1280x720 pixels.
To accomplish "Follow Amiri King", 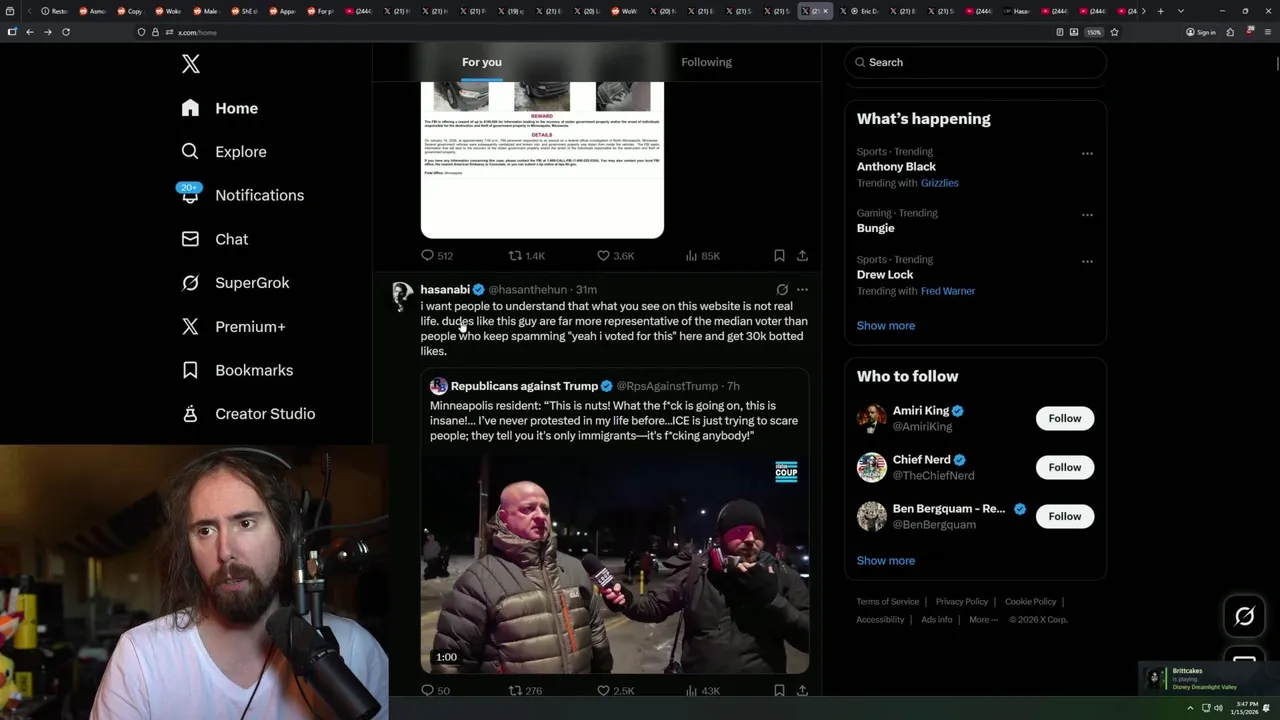I will [1065, 418].
